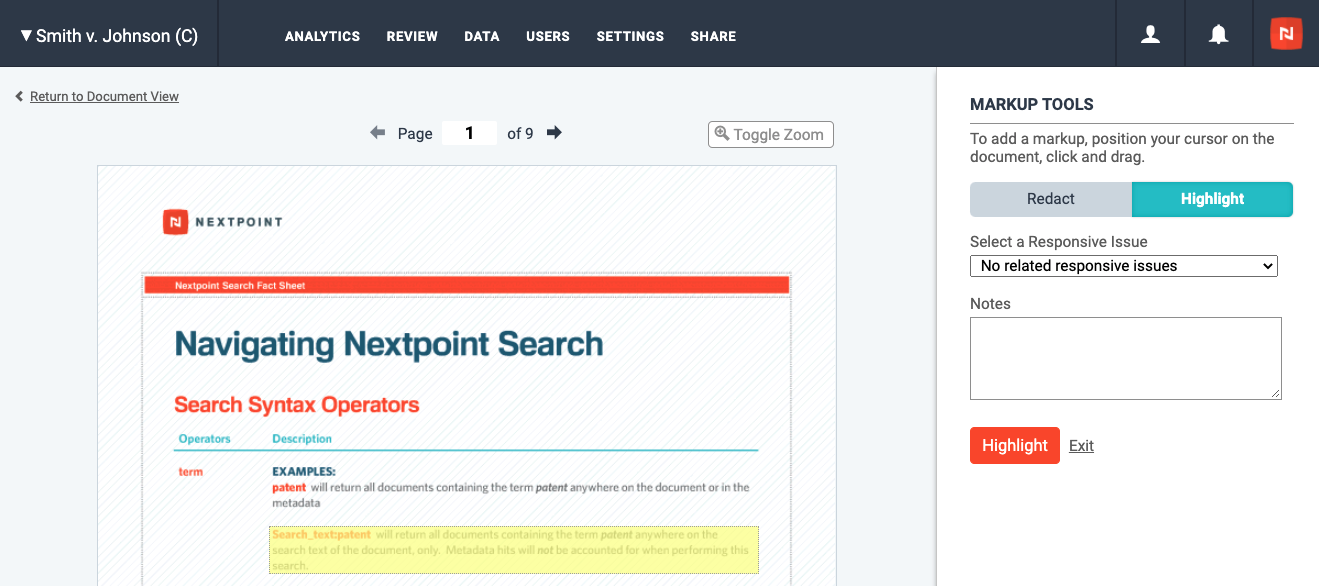
Task: Open the Share menu
Action: [713, 36]
